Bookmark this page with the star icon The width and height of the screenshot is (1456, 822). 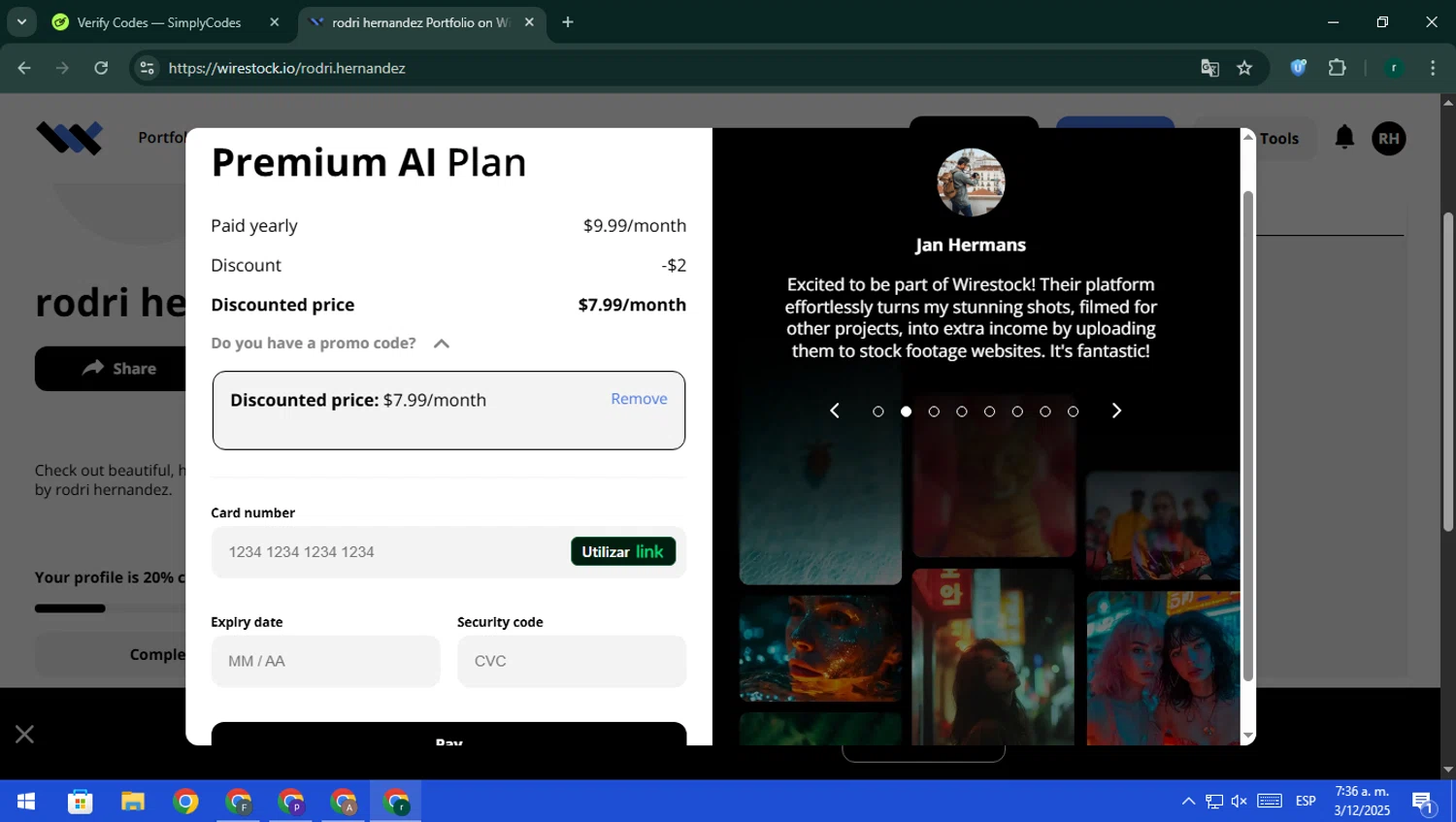[1244, 68]
